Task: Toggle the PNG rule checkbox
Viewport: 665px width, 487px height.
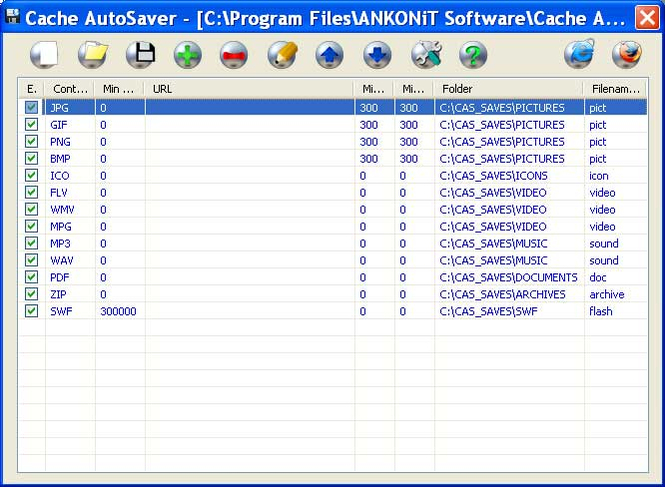Action: [x=31, y=141]
